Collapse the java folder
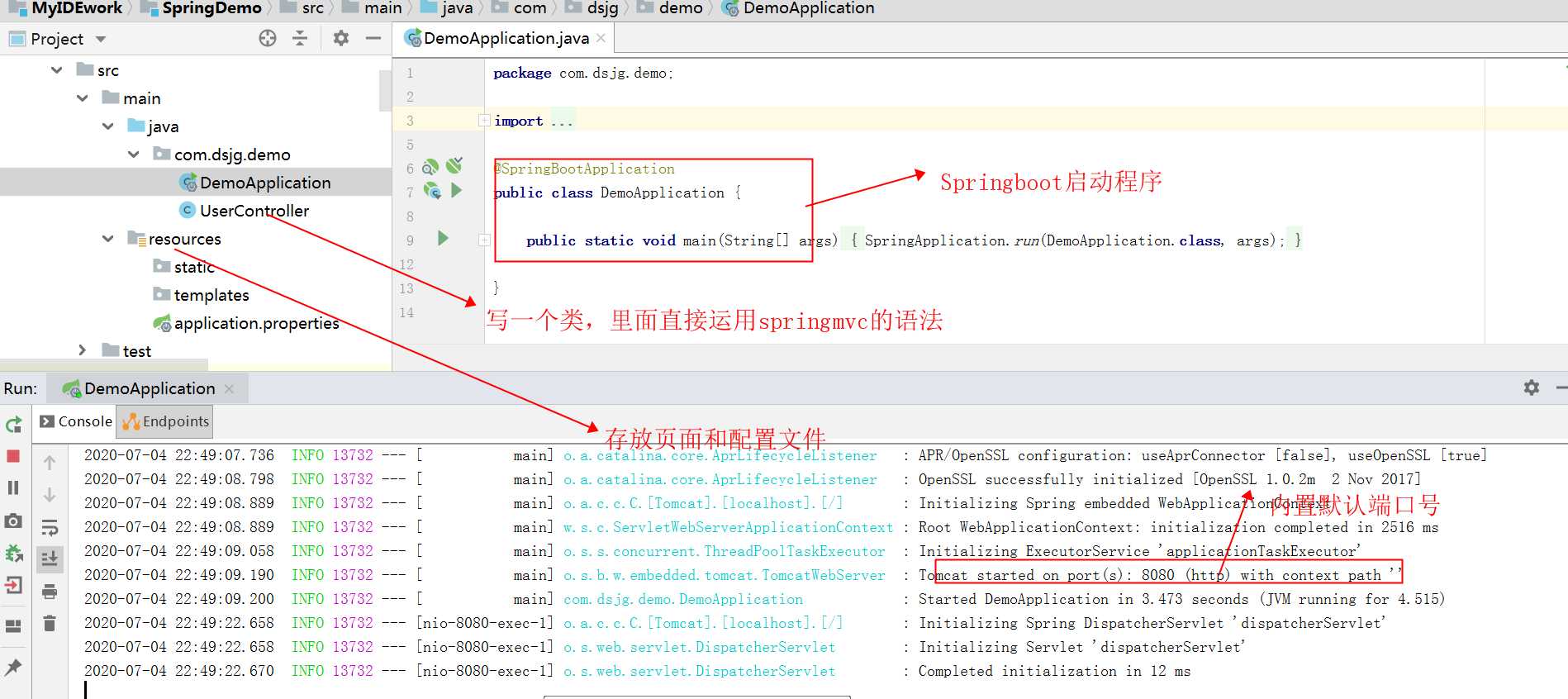The width and height of the screenshot is (1568, 699). [x=107, y=126]
